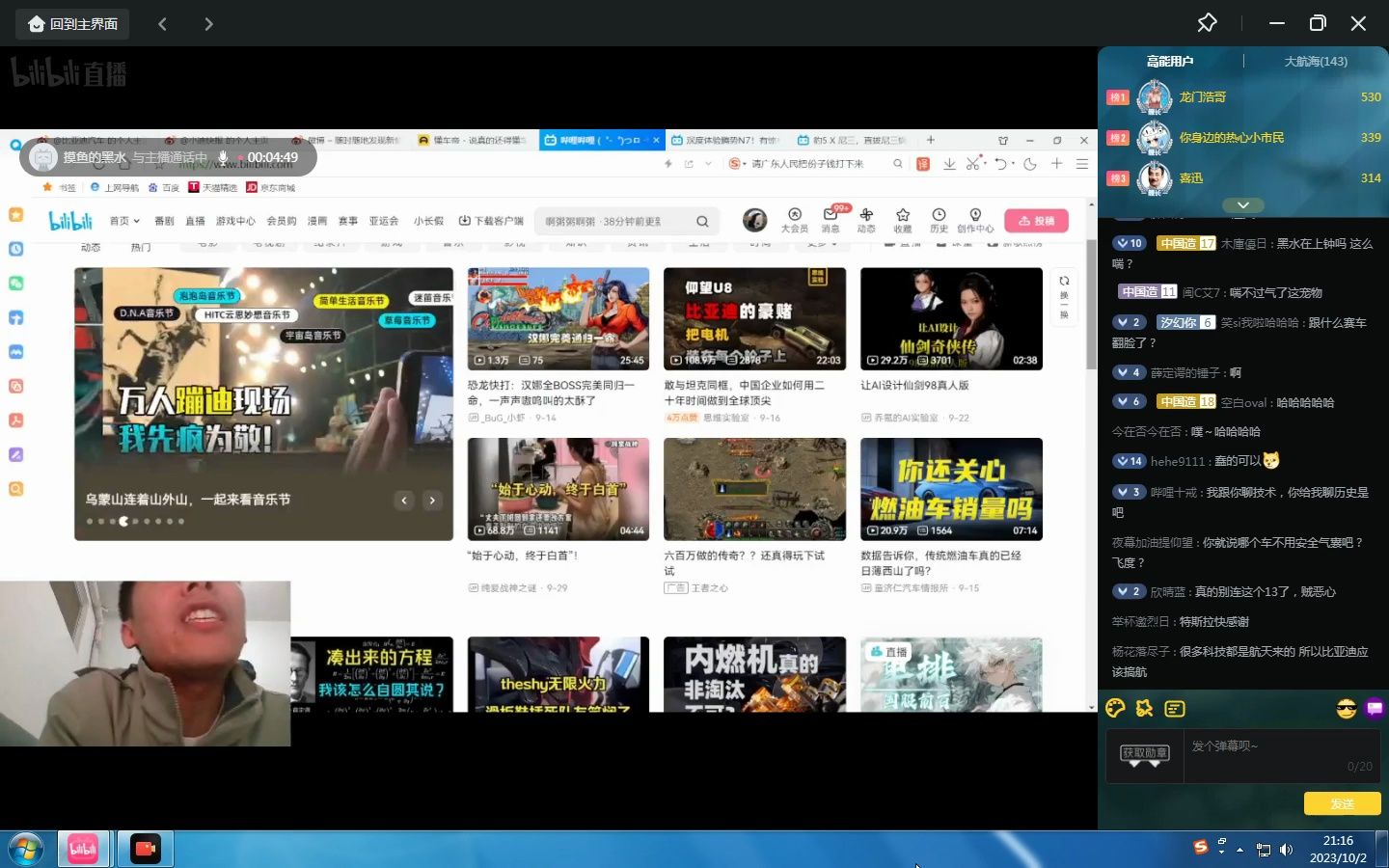The height and width of the screenshot is (868, 1389).
Task: Open the Windows Start button
Action: [26, 850]
